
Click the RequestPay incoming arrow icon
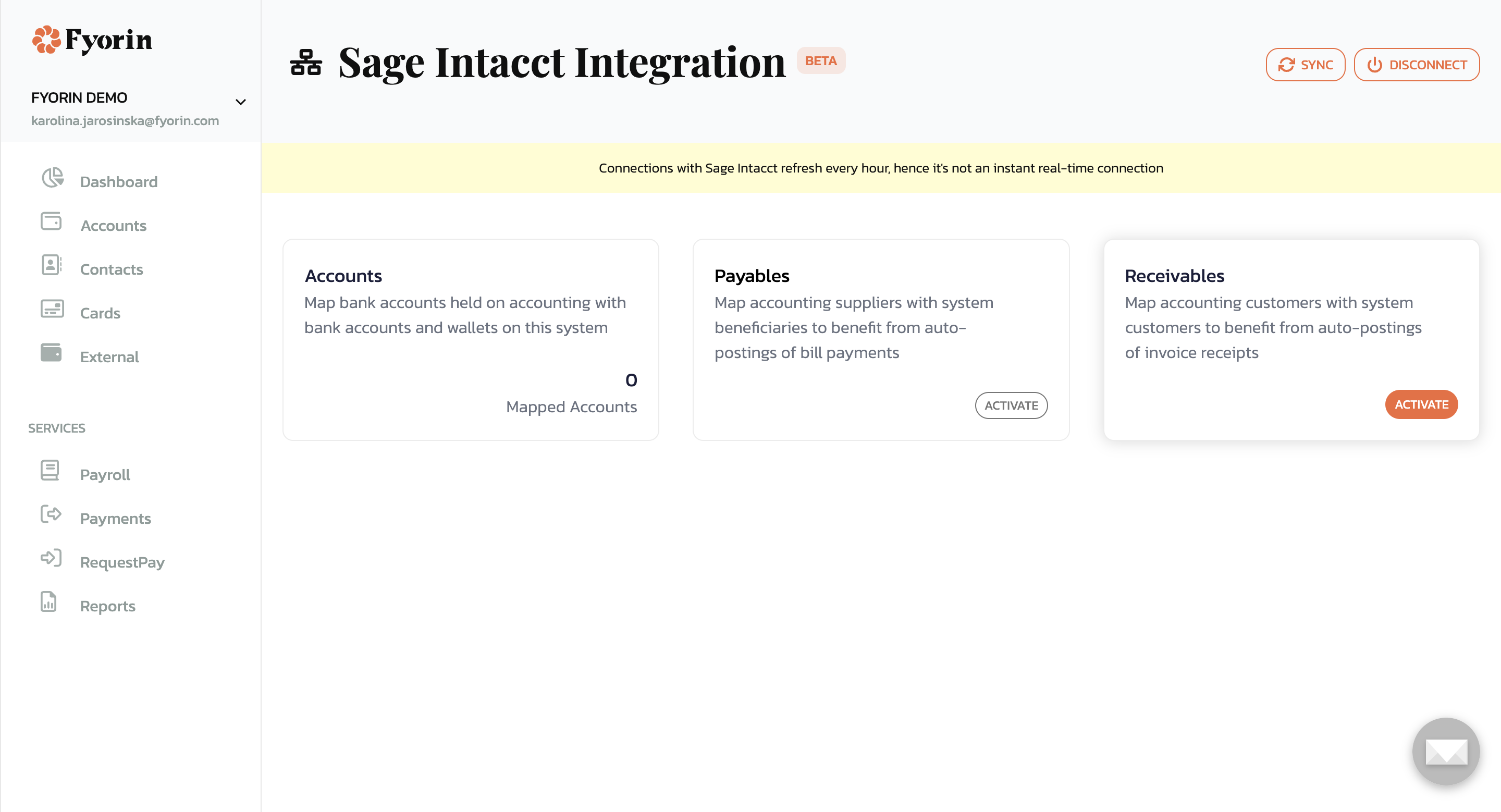pos(51,558)
